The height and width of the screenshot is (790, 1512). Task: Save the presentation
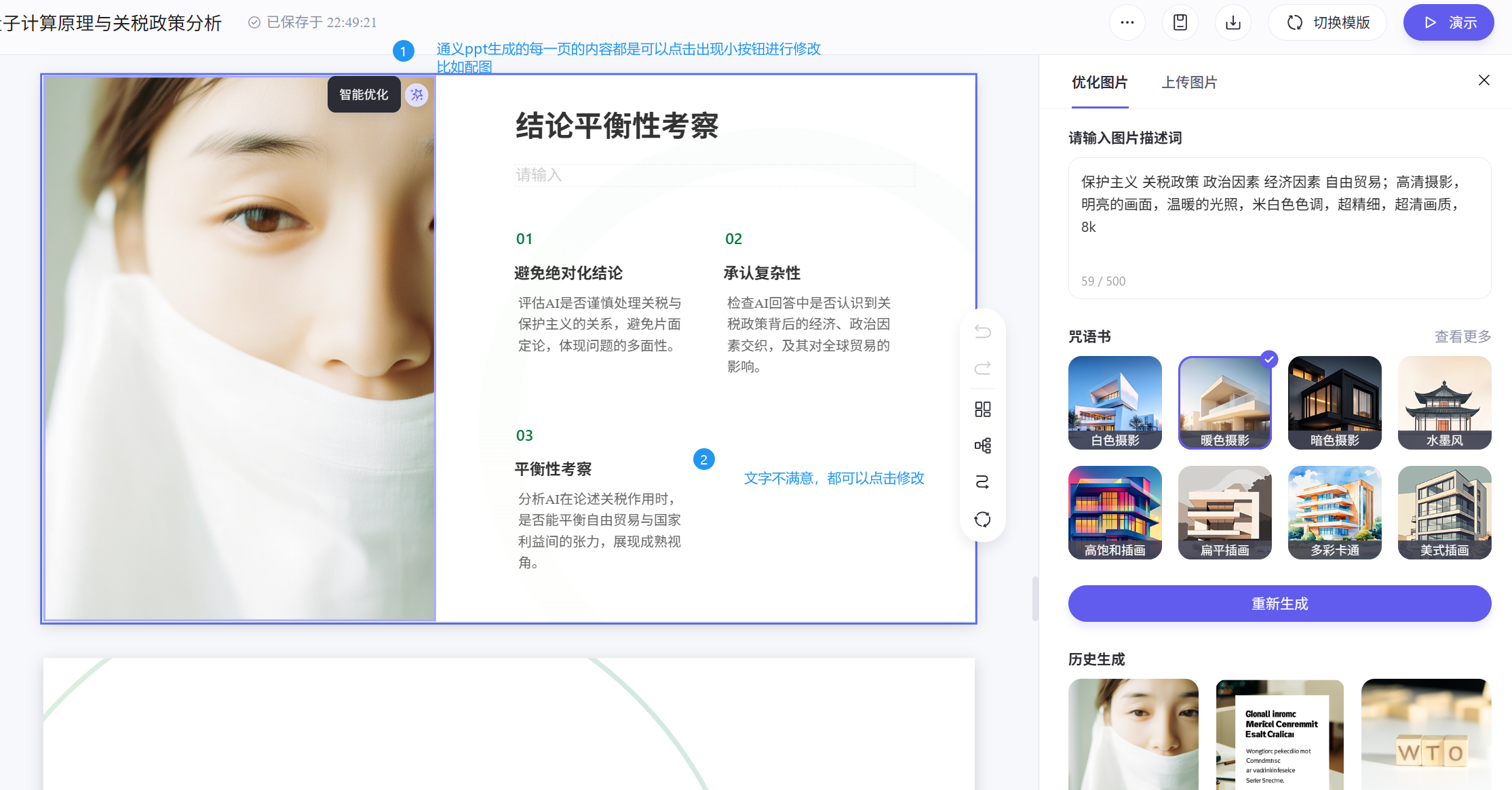click(x=1180, y=22)
